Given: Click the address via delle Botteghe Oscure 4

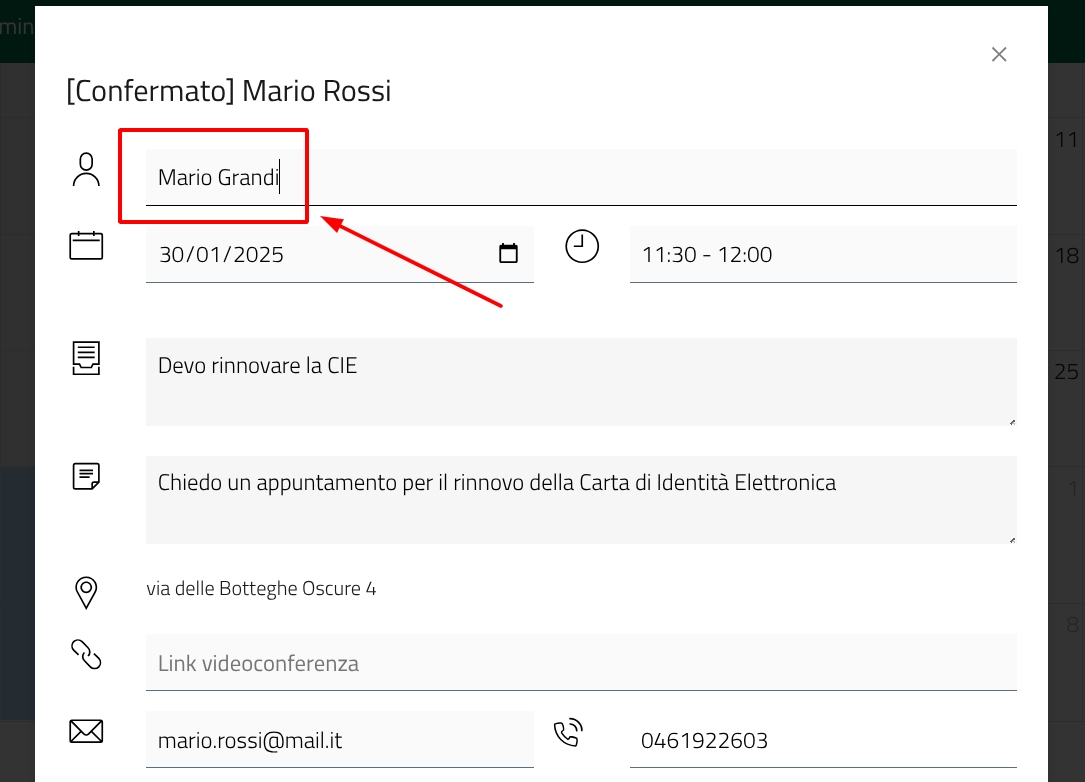Looking at the screenshot, I should coord(261,589).
